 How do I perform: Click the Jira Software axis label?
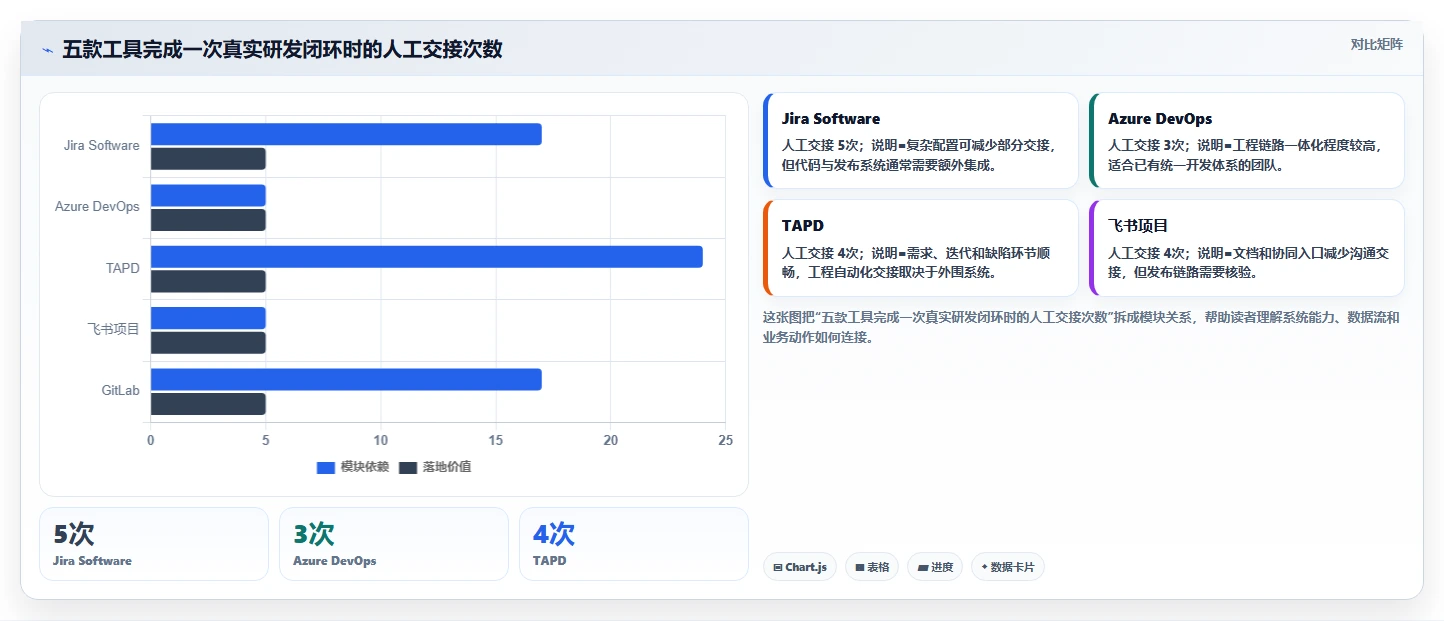tap(102, 146)
